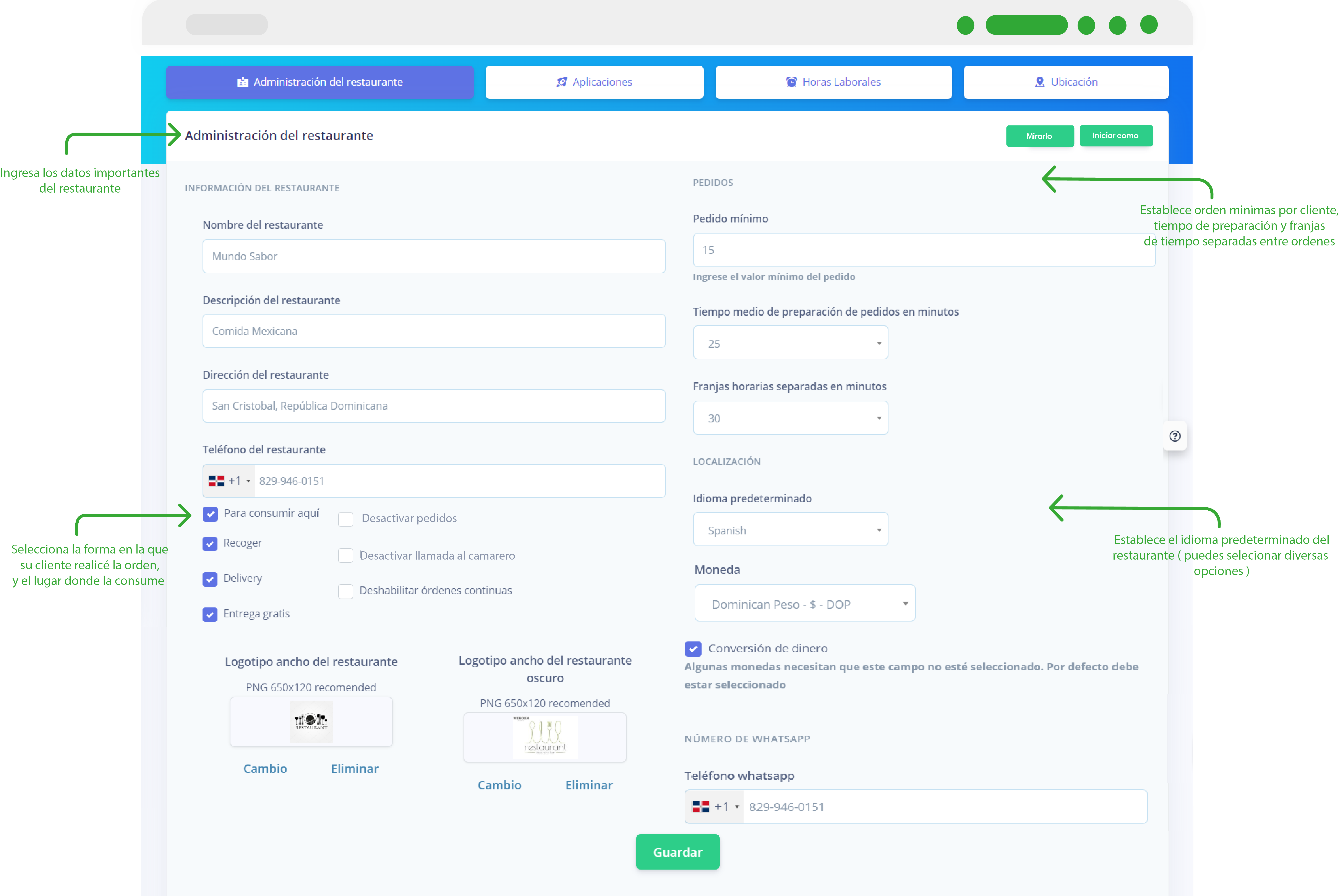This screenshot has width=1339, height=896.
Task: Click the wide restaurant logo thumbnail
Action: [311, 722]
